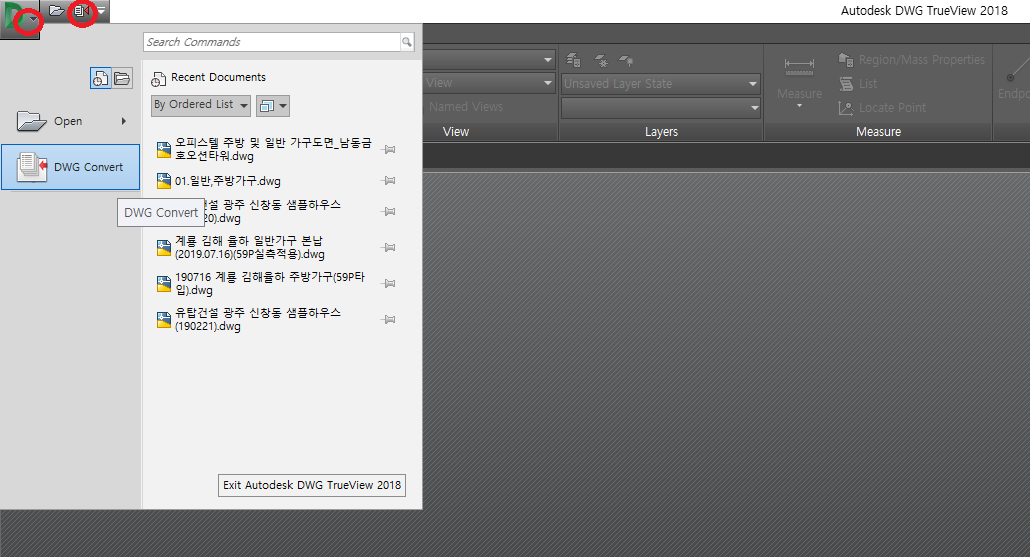1030x557 pixels.
Task: Click the layer off lightbulb icon
Action: click(627, 60)
